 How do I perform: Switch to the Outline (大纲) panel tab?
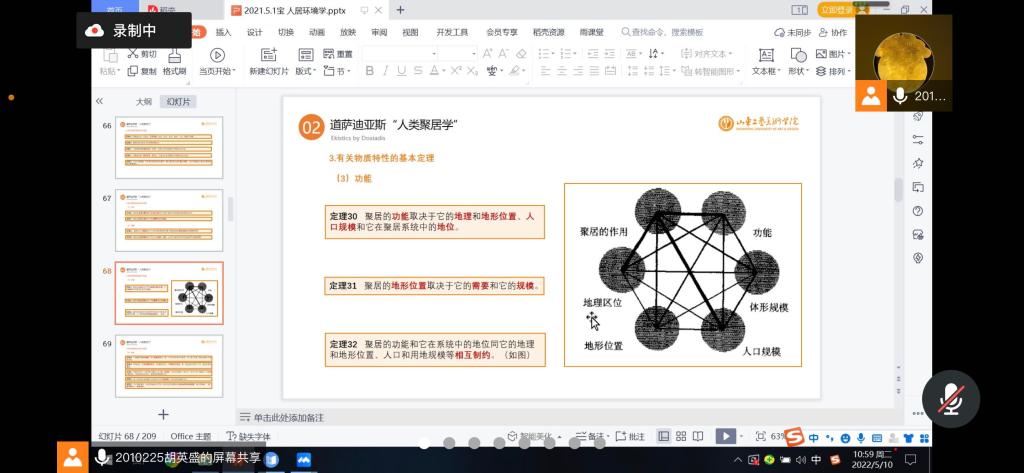point(143,101)
